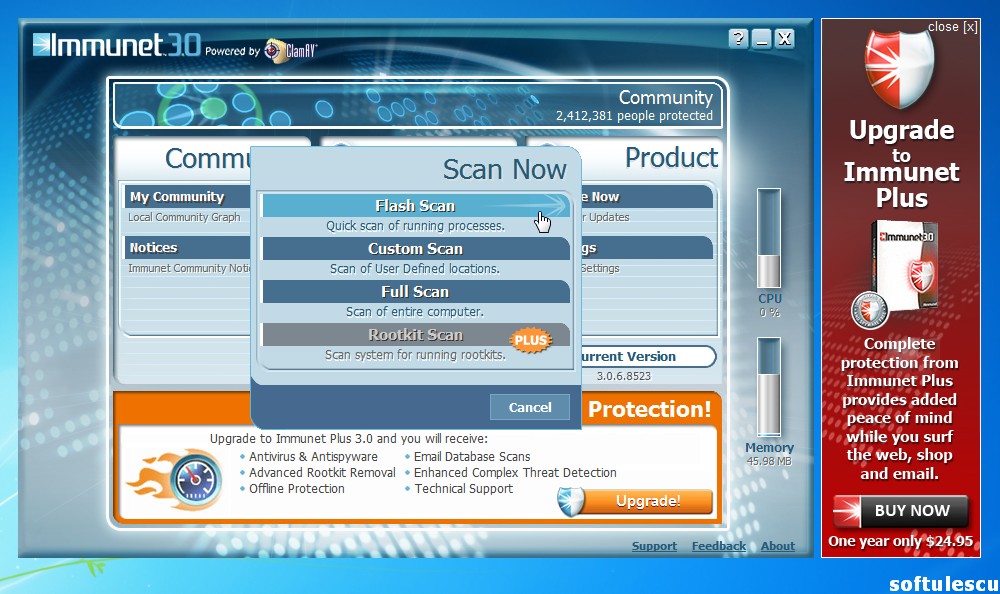Click the round seal badge on product box
This screenshot has width=1000, height=594.
(x=870, y=310)
